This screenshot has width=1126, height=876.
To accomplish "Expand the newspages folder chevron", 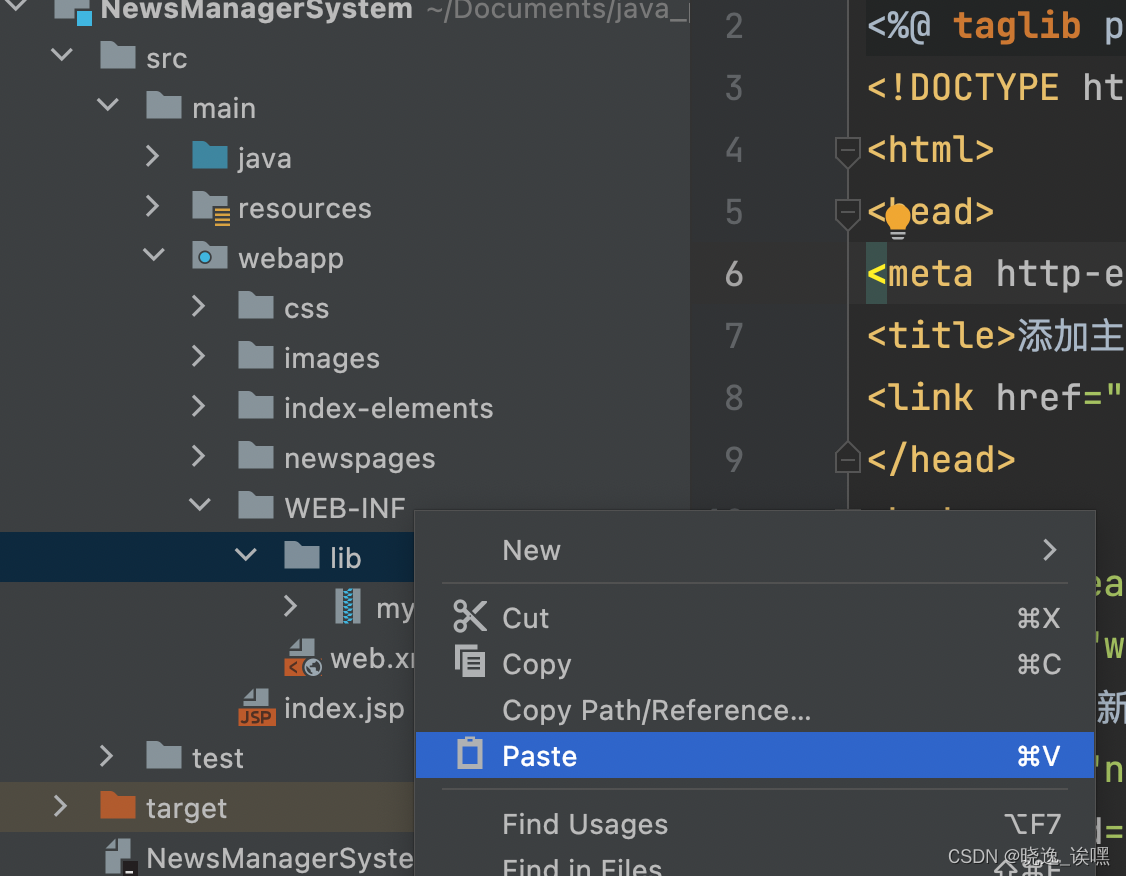I will point(199,455).
